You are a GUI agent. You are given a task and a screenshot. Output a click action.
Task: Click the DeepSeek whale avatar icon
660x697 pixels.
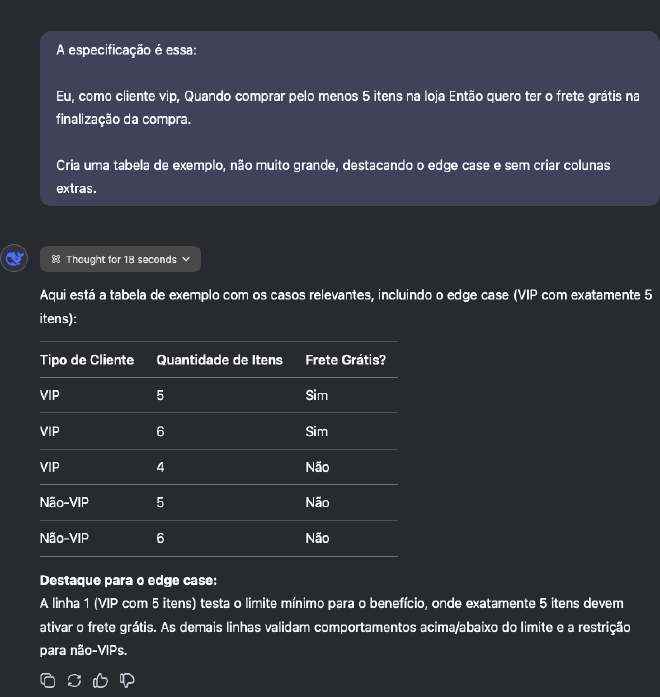tap(15, 259)
